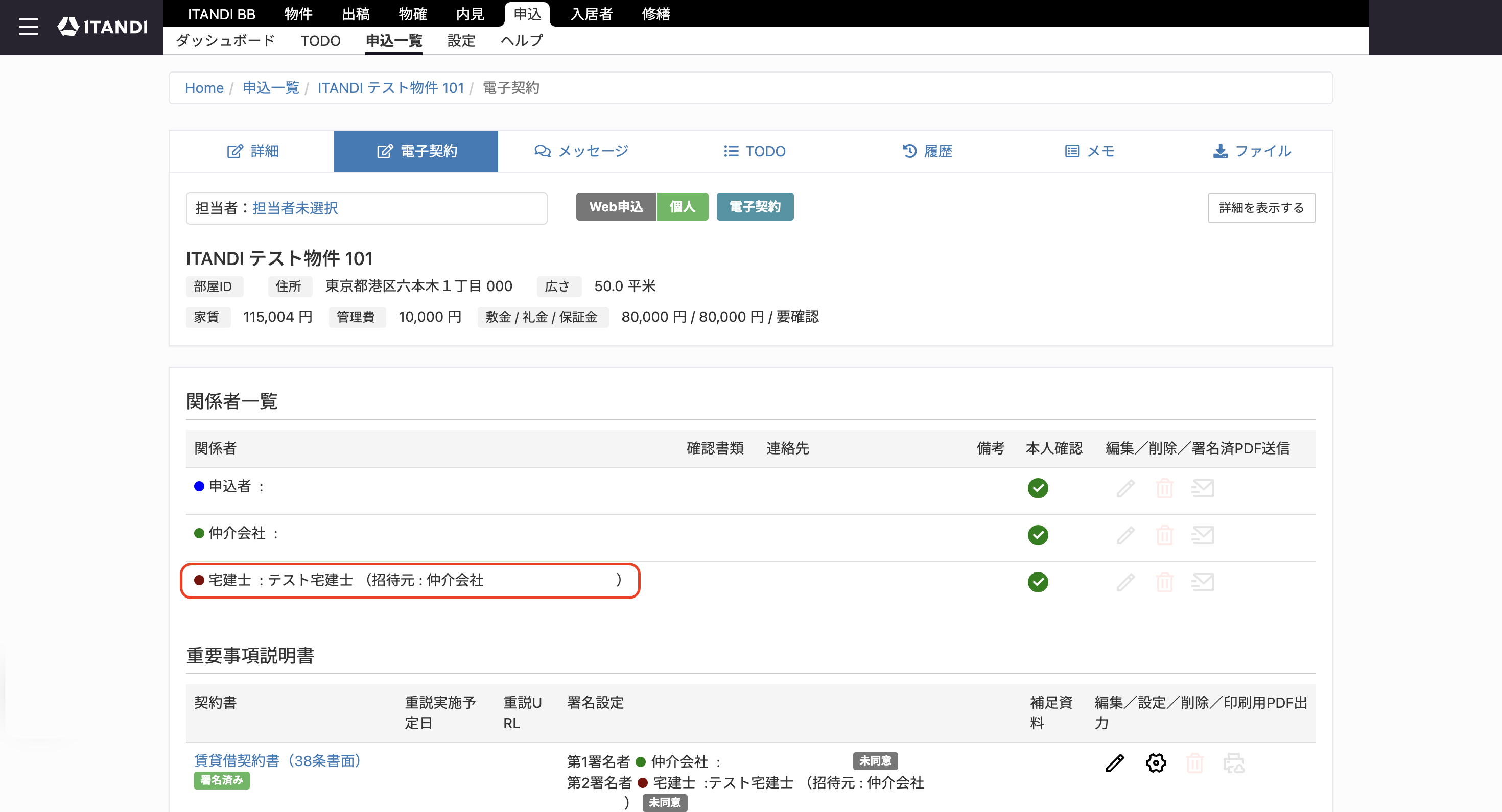The width and height of the screenshot is (1502, 812).
Task: Open the hamburger menu beside ITANDI logo
Action: (28, 27)
